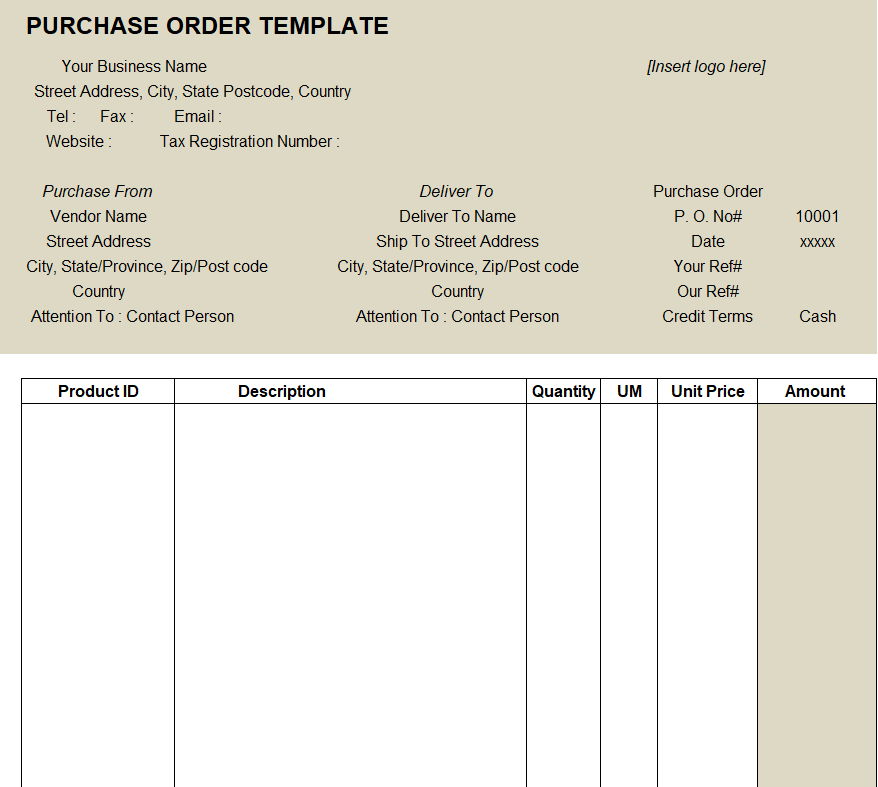Click the Deliver To Name cell
878x787 pixels.
pos(457,216)
